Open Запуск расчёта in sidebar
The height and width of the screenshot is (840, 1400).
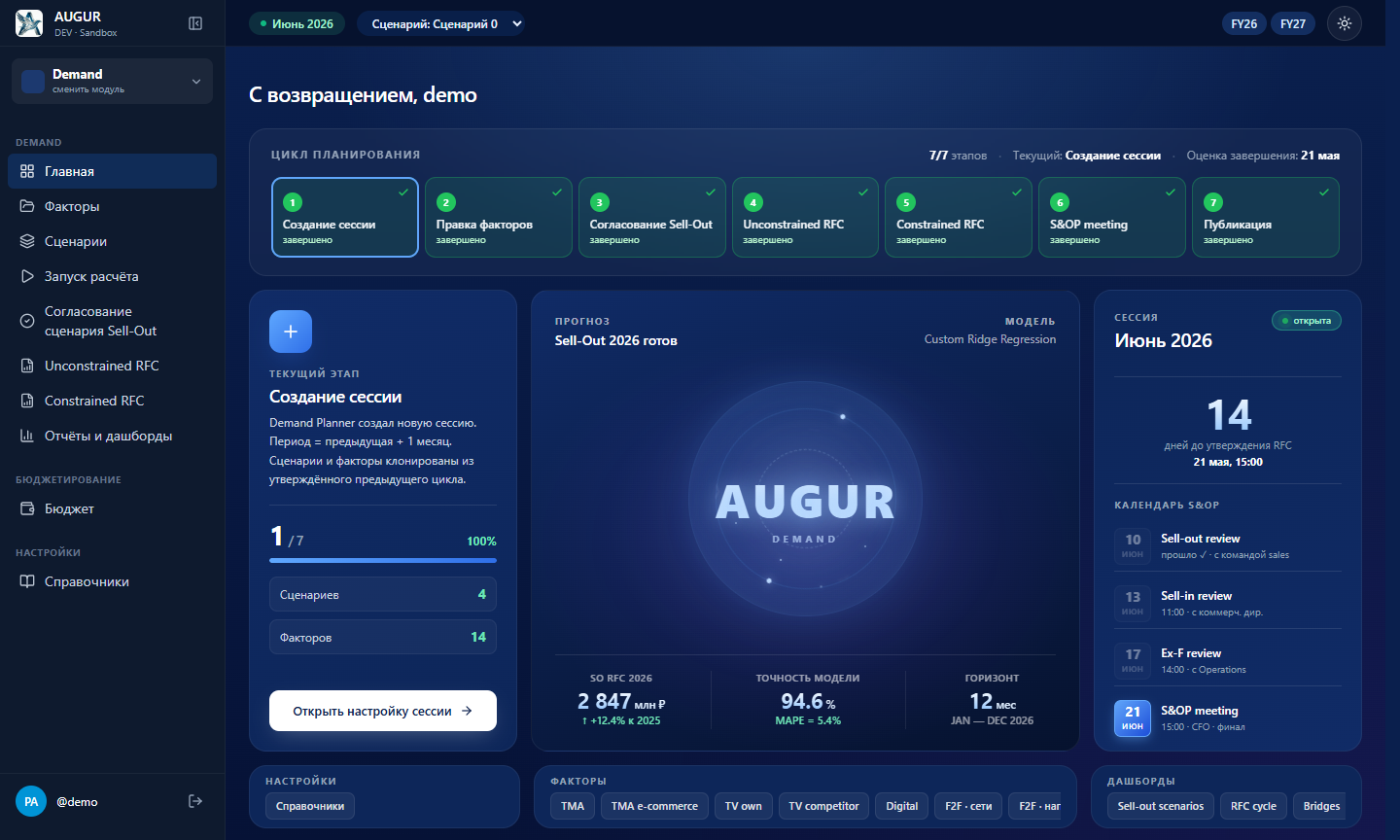coord(113,276)
